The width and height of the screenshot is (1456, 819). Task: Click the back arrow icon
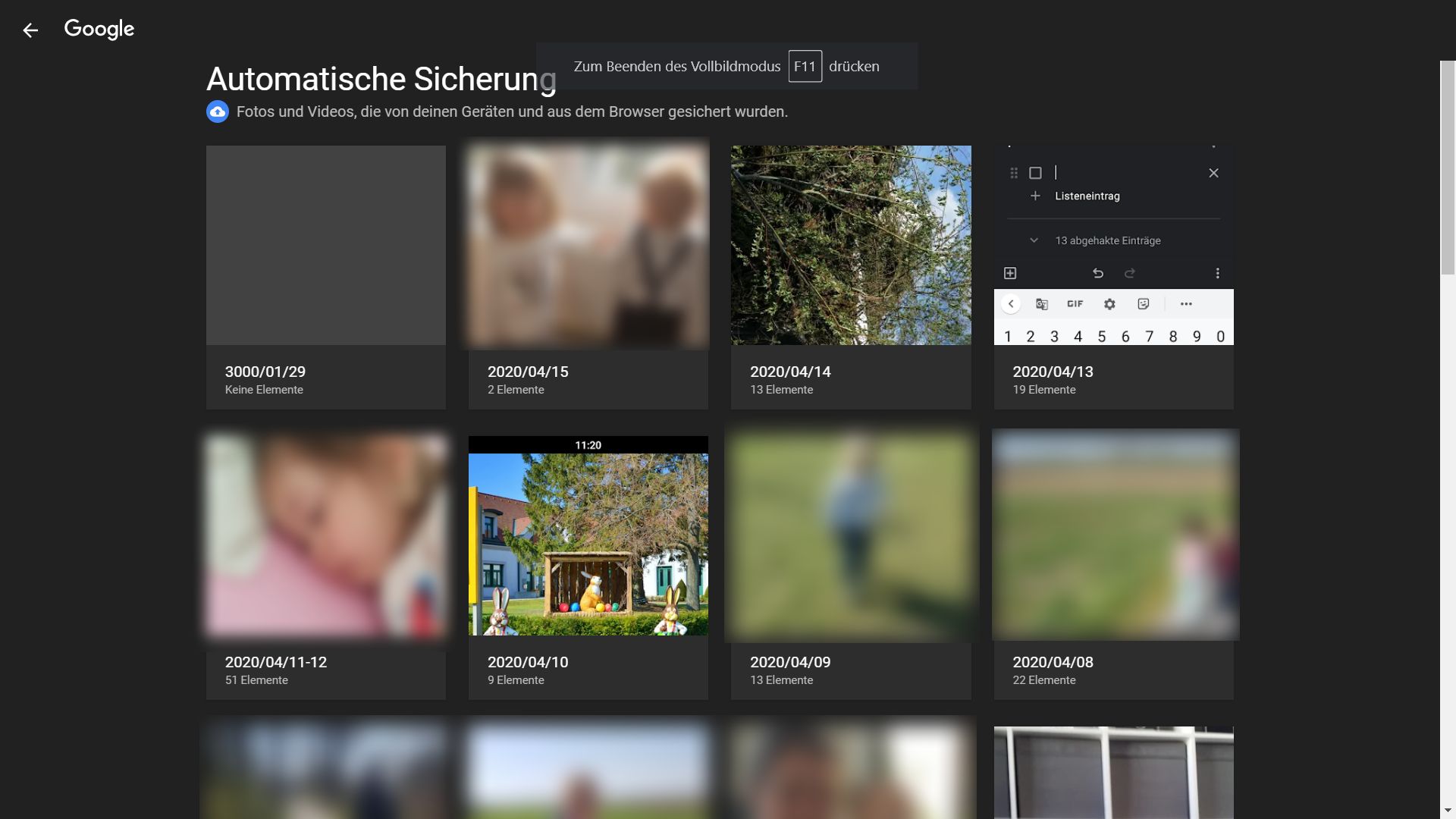coord(30,30)
